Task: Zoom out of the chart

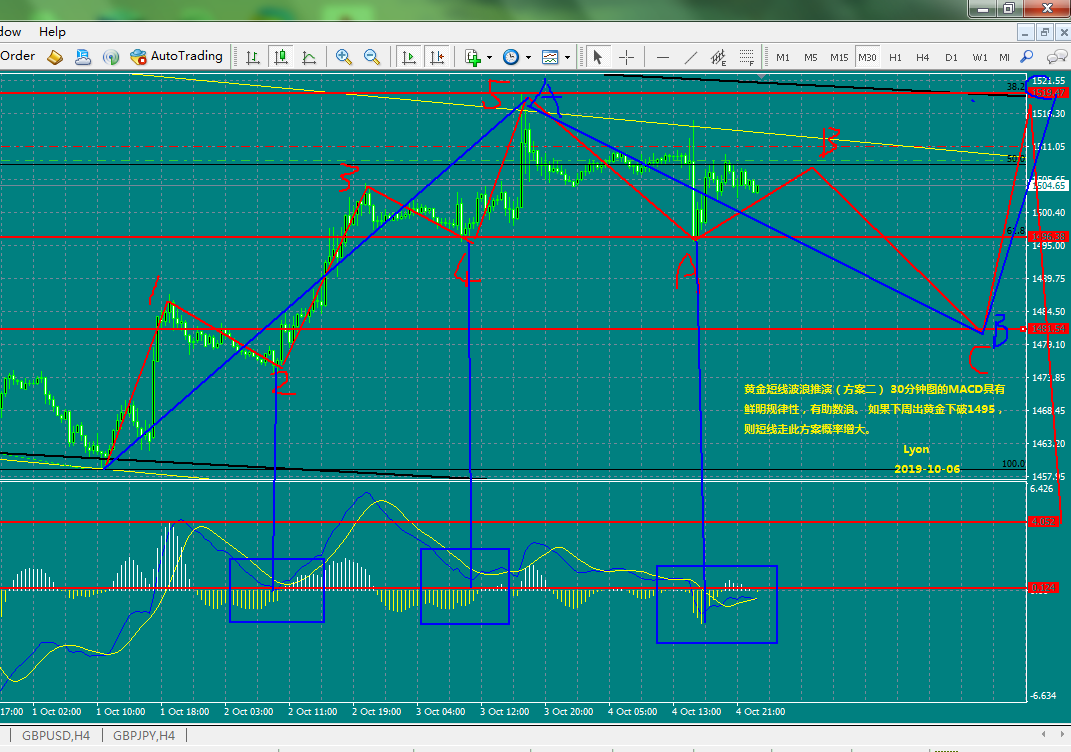Action: (372, 57)
